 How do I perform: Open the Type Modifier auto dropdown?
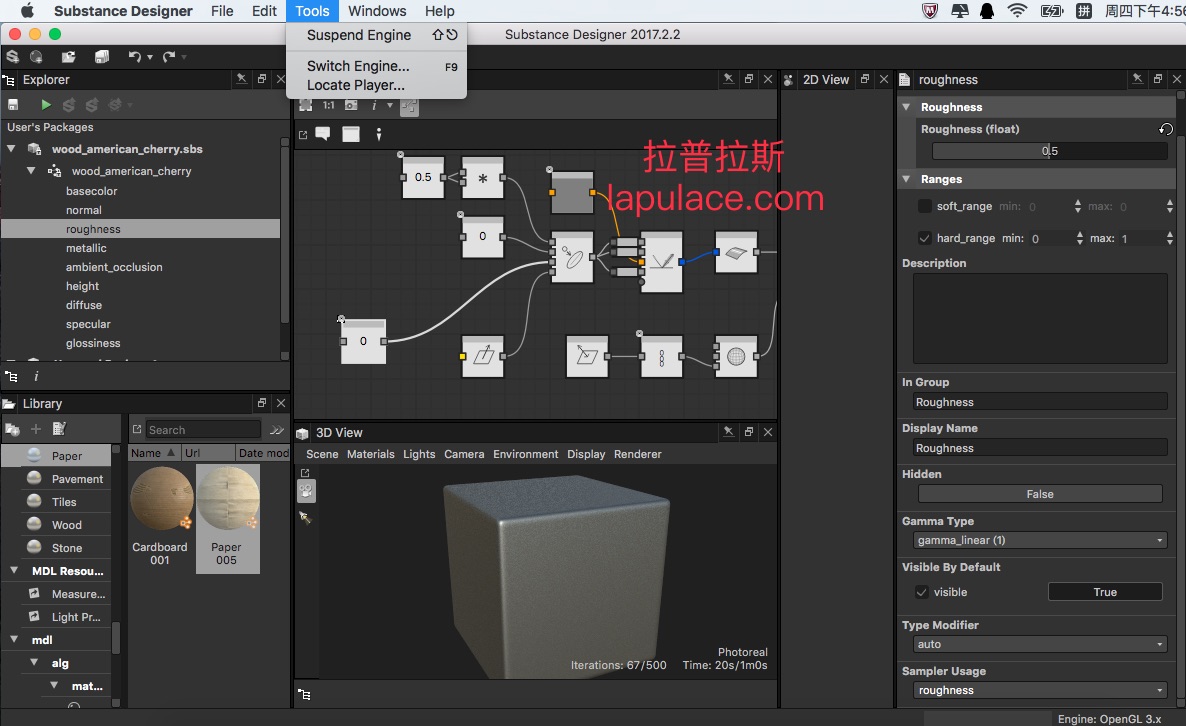point(1040,644)
